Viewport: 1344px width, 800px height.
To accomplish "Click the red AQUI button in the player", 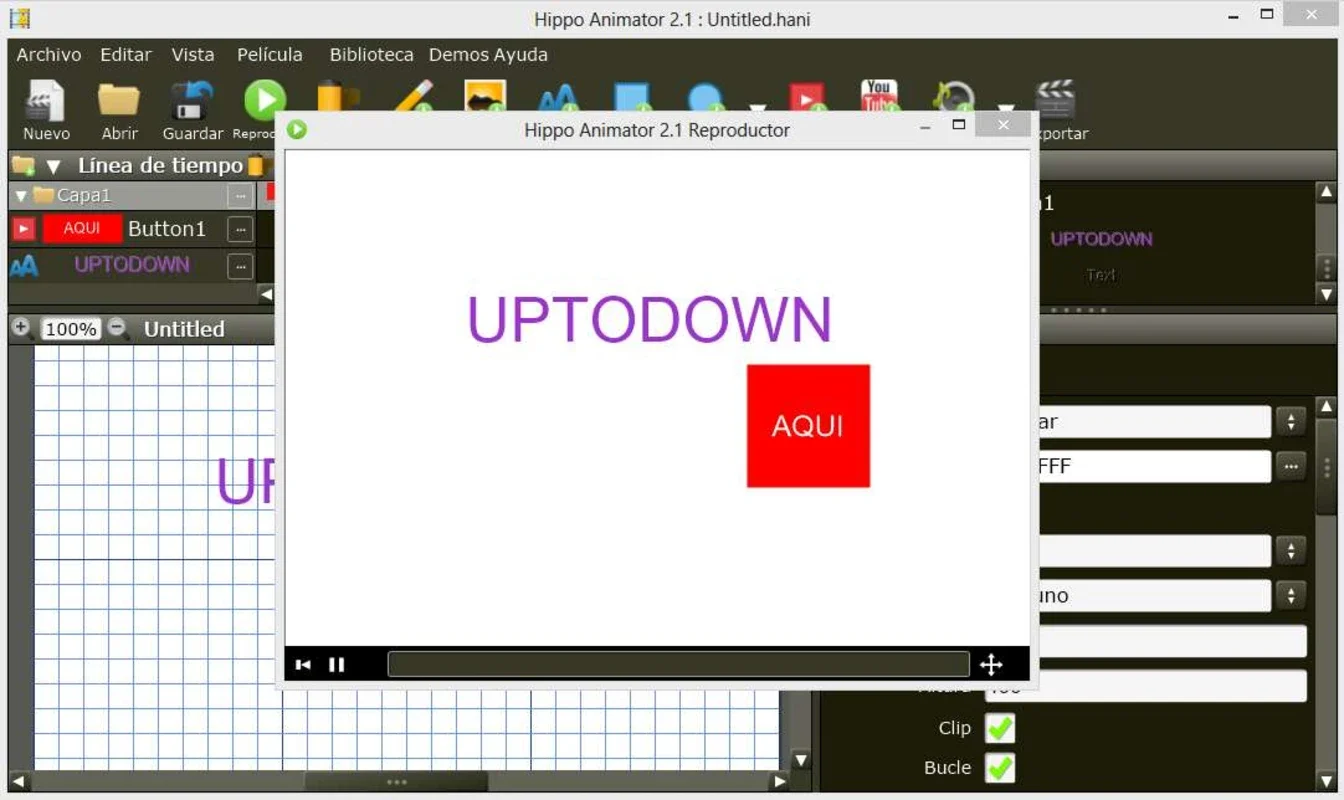I will click(808, 426).
